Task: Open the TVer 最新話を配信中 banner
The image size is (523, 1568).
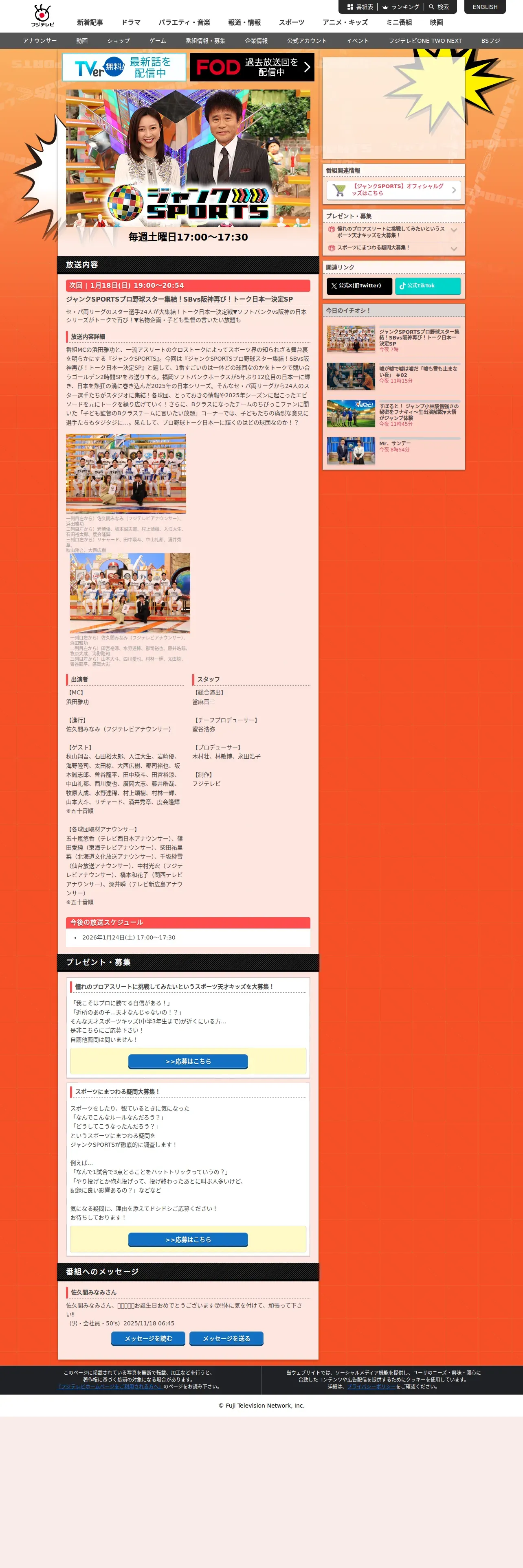Action: [124, 67]
